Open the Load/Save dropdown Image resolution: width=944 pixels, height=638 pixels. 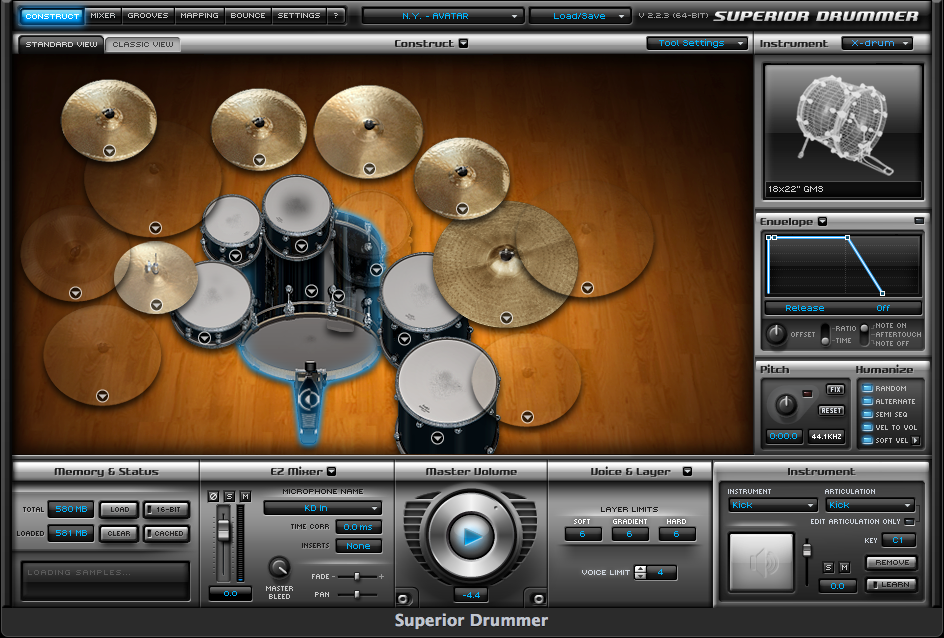coord(580,16)
